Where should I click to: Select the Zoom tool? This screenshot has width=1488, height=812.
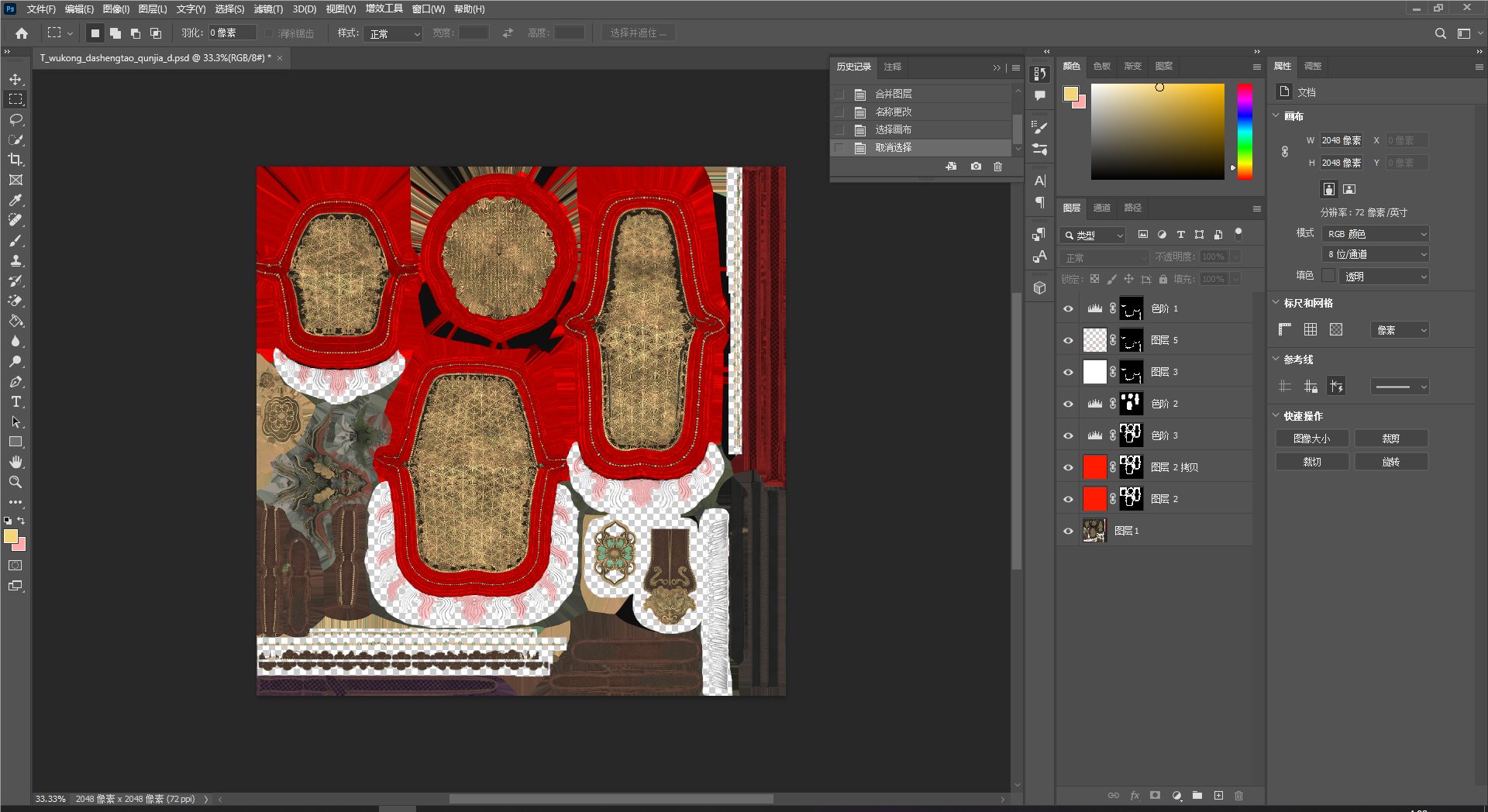point(15,482)
